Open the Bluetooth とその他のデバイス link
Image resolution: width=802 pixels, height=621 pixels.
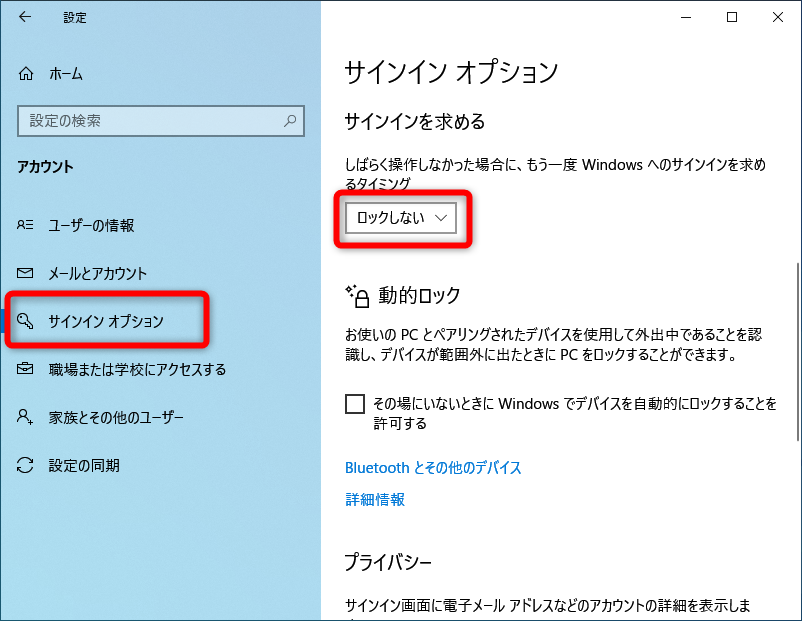coord(433,467)
